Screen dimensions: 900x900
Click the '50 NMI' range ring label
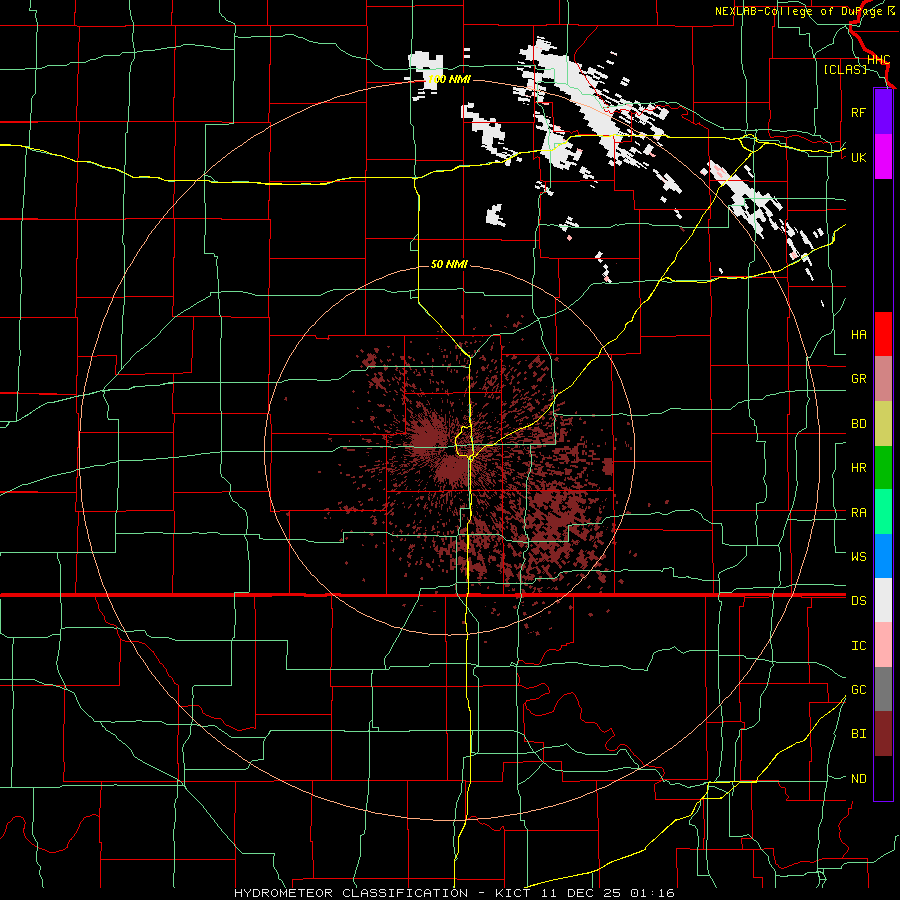(449, 264)
